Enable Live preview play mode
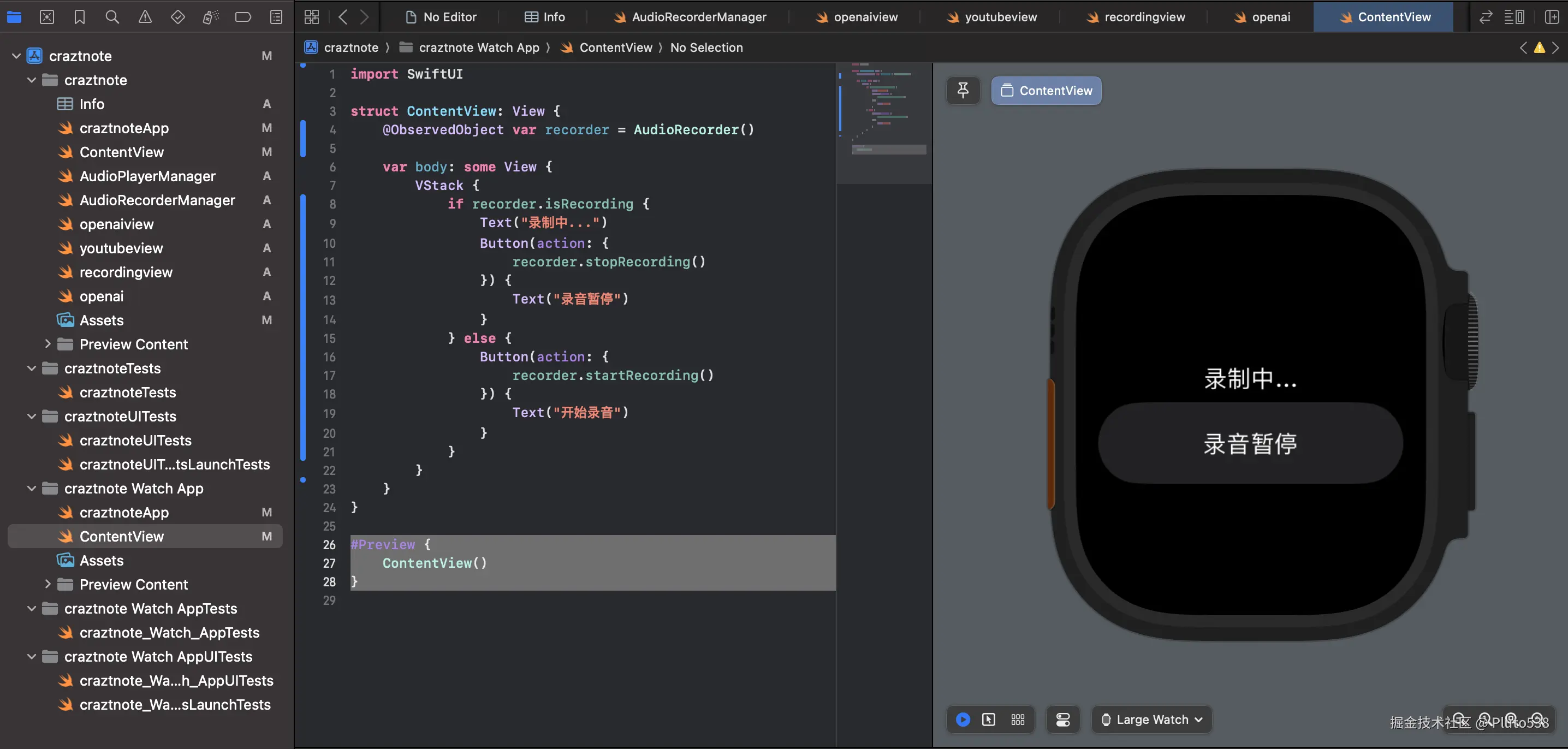The height and width of the screenshot is (749, 1568). click(963, 720)
